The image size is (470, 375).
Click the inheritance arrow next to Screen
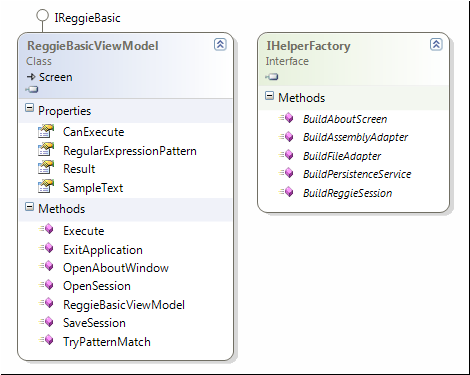[x=31, y=77]
